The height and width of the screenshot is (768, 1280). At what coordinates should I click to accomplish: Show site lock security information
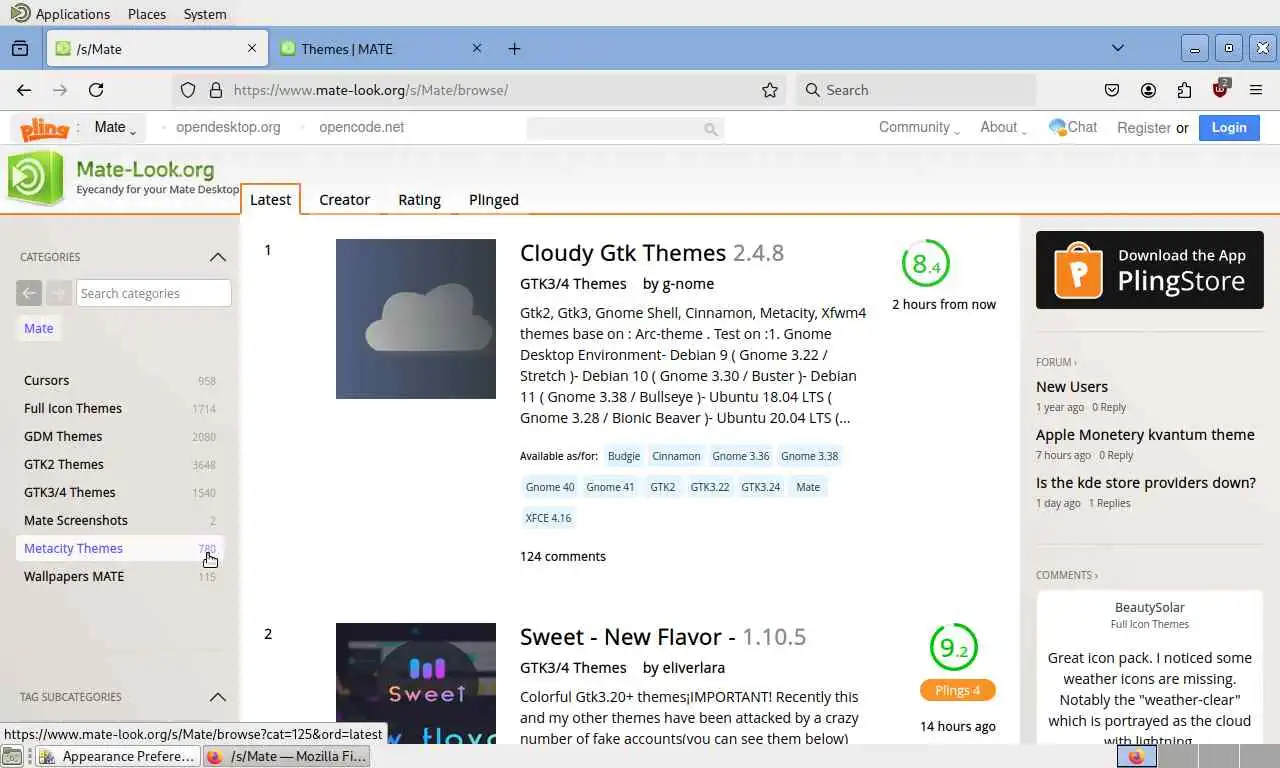point(215,90)
